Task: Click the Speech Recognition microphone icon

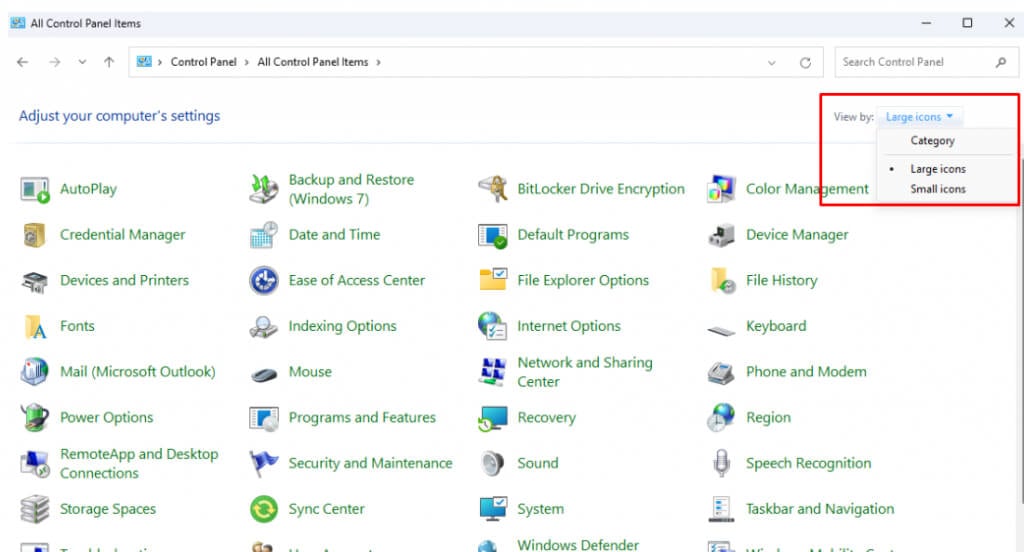Action: tap(722, 464)
